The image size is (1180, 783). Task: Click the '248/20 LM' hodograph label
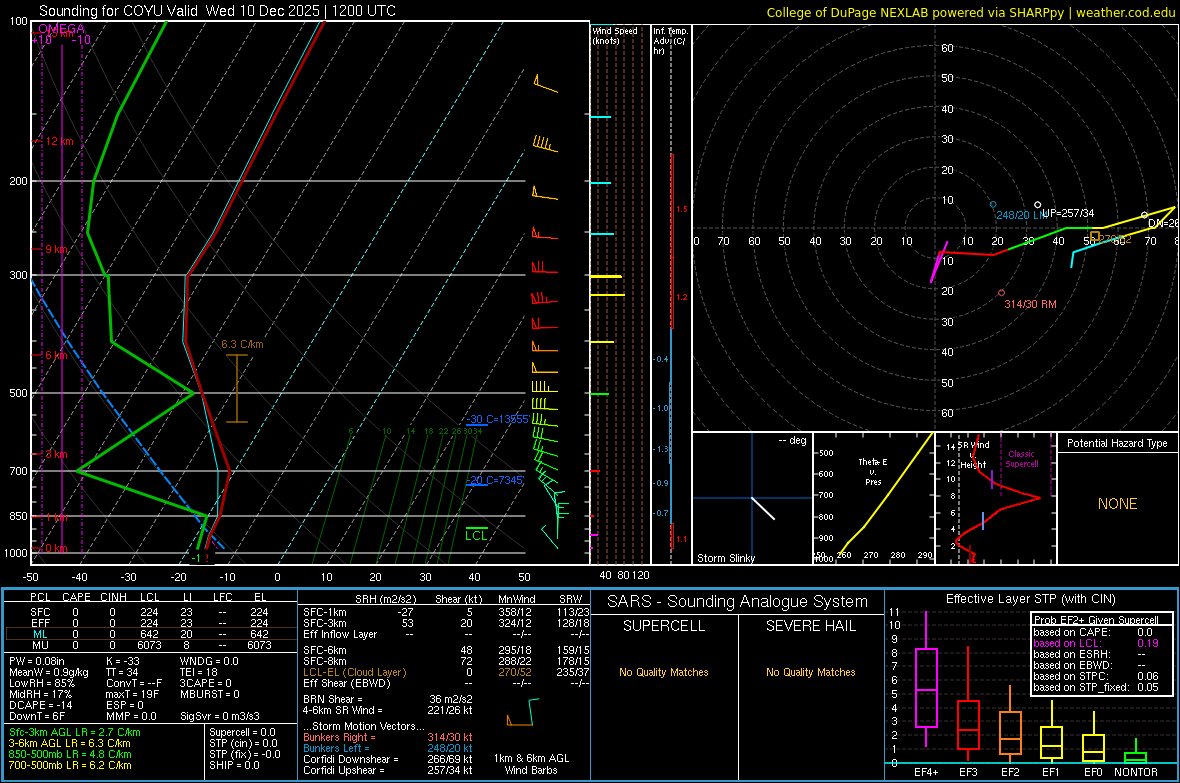point(1021,215)
